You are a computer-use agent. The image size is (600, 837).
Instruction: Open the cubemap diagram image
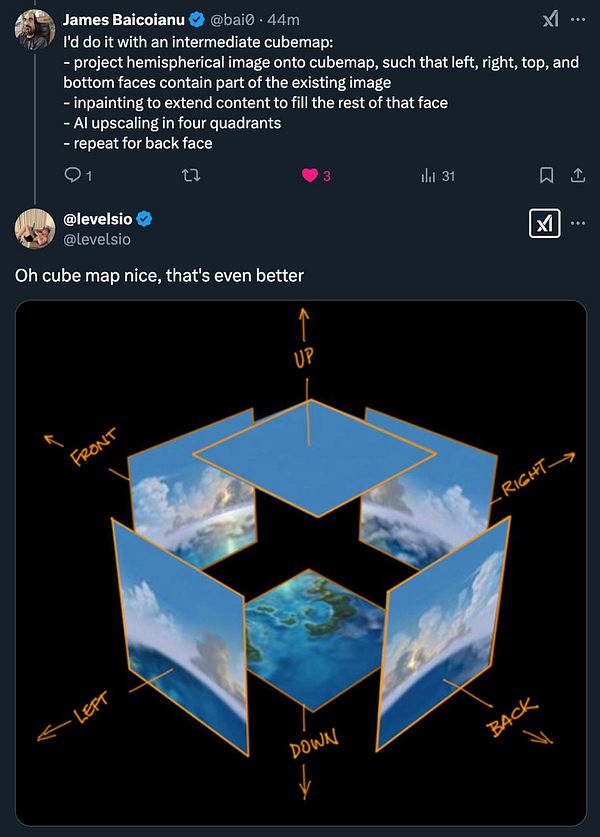click(300, 565)
